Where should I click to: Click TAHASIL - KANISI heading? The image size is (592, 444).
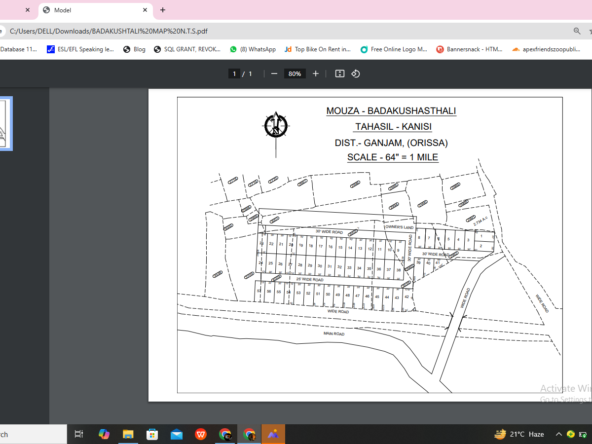393,126
